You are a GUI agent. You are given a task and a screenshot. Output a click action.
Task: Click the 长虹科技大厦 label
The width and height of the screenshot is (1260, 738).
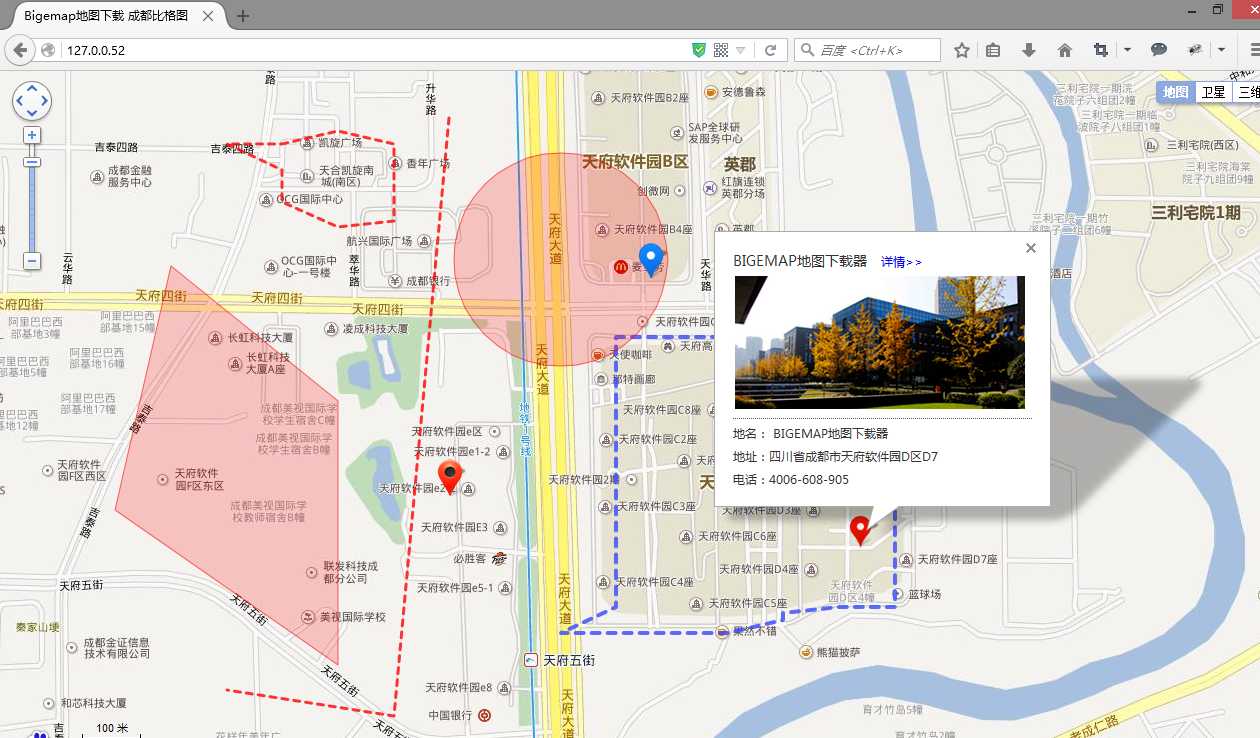(x=261, y=338)
